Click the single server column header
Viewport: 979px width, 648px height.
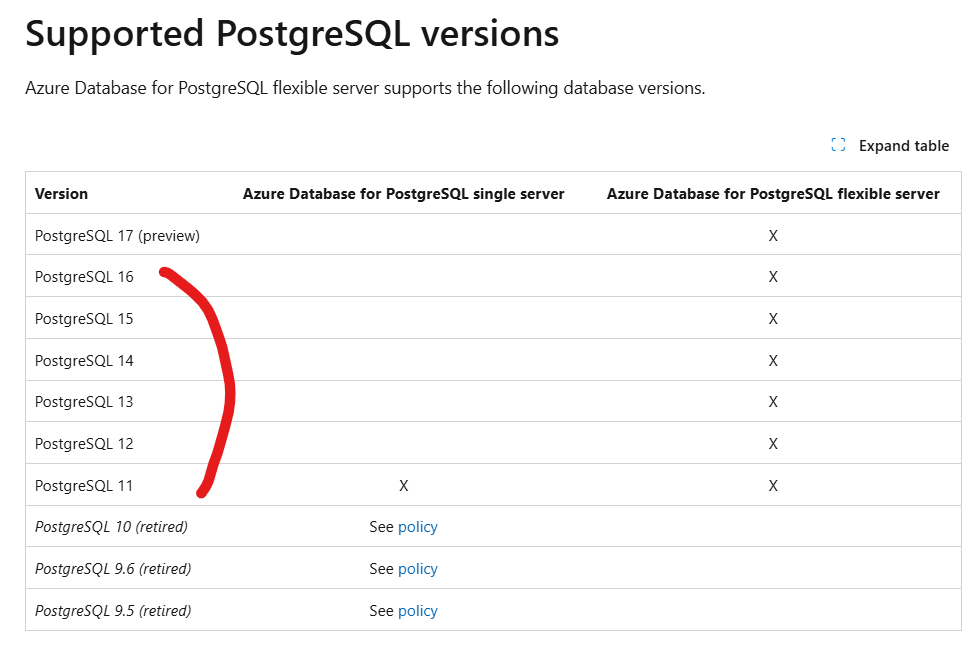click(403, 194)
